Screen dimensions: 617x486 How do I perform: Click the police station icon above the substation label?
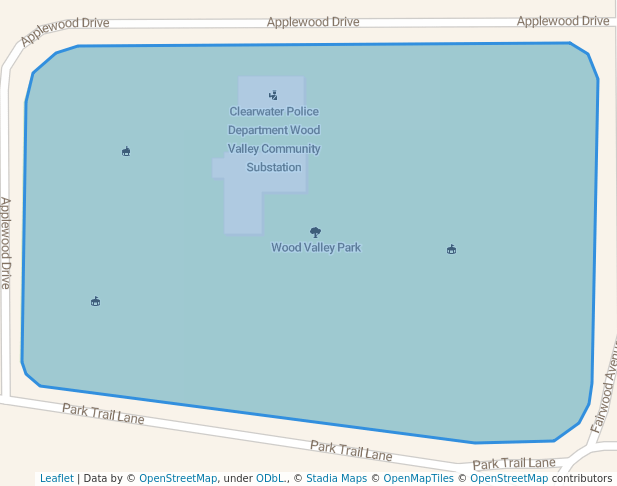273,95
